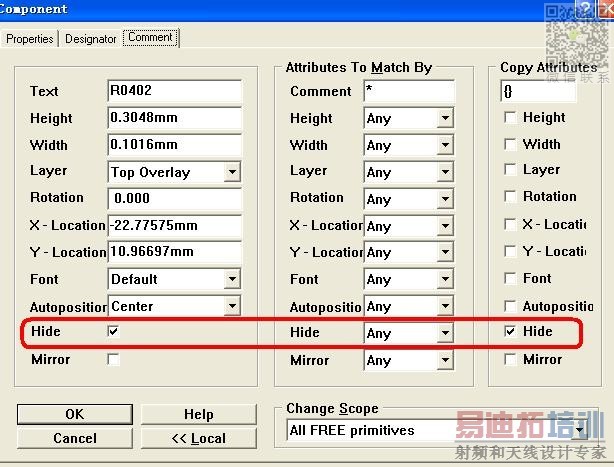Check Layer in Copy Attributes
The width and height of the screenshot is (614, 467).
(x=510, y=169)
